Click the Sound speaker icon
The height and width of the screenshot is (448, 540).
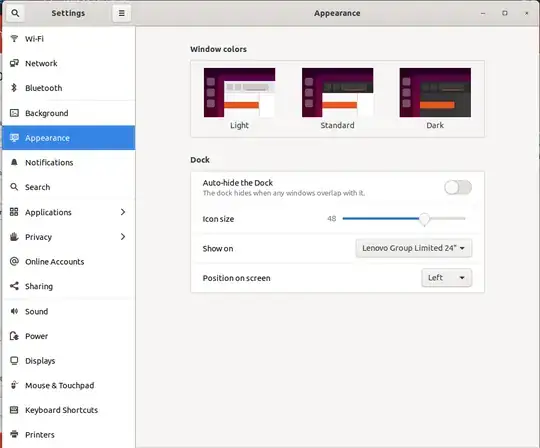tap(14, 311)
